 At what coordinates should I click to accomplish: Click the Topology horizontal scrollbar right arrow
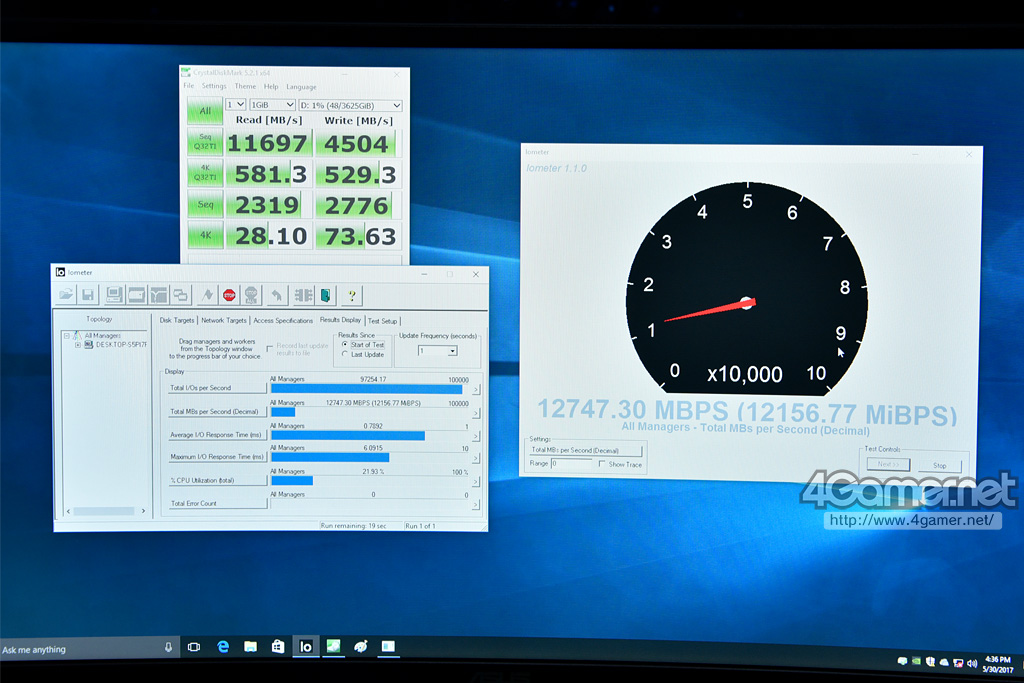[144, 511]
